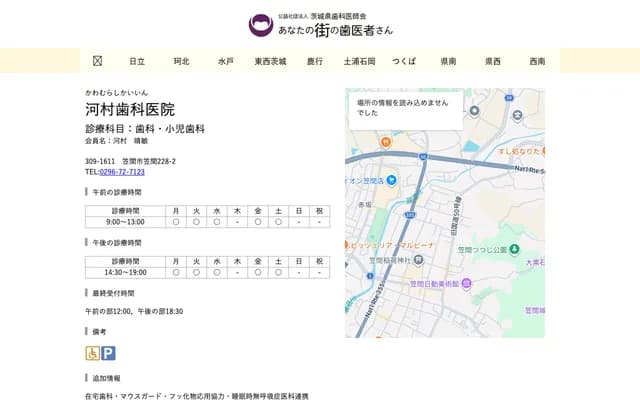Viewport: 640px width, 400px height.
Task: Select the 土浦石岡 region tab
Action: (x=359, y=61)
